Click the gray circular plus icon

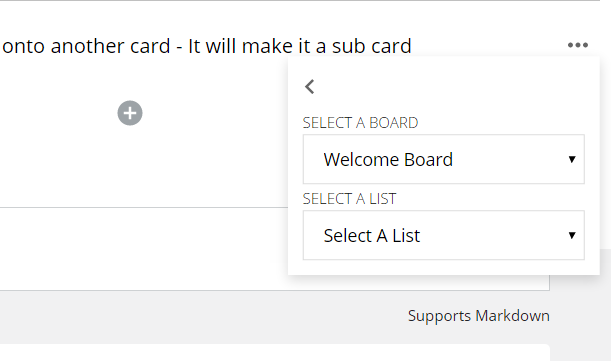(130, 113)
